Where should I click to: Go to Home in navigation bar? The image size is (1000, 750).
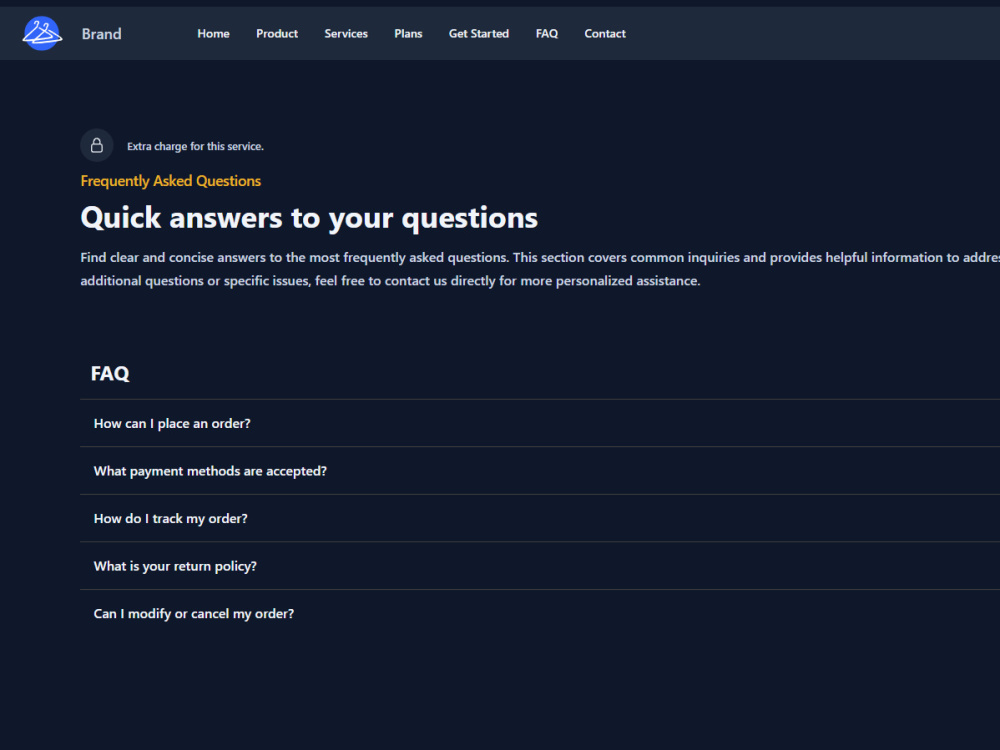pyautogui.click(x=213, y=34)
